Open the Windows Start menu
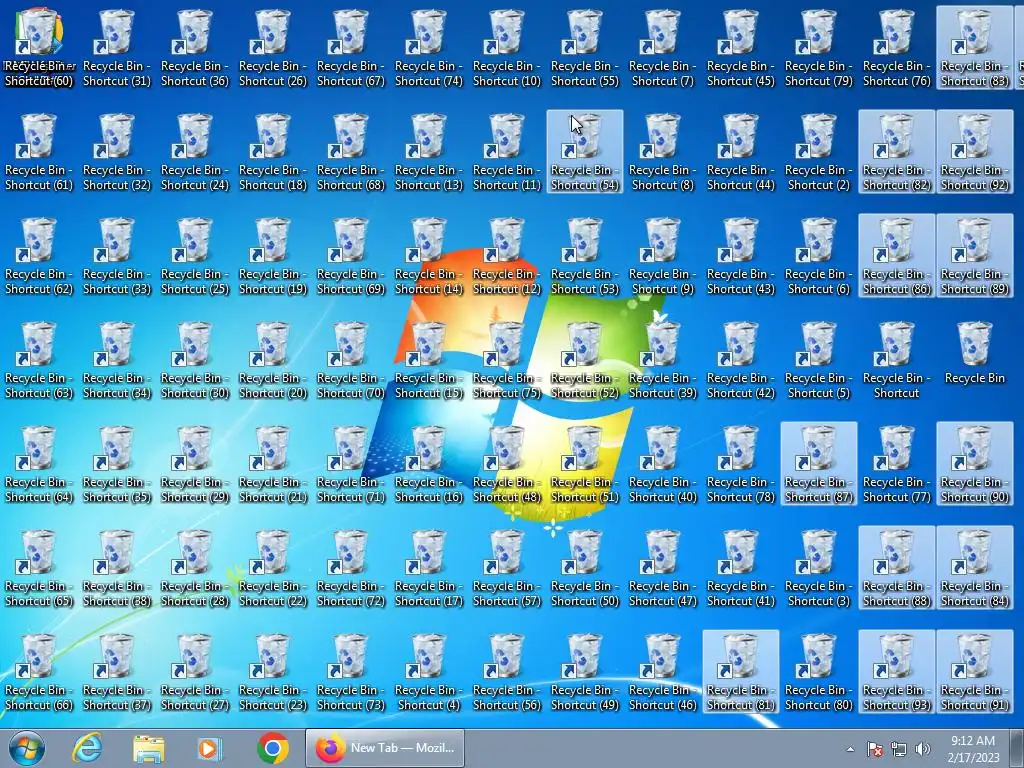Viewport: 1024px width, 768px height. pos(27,748)
